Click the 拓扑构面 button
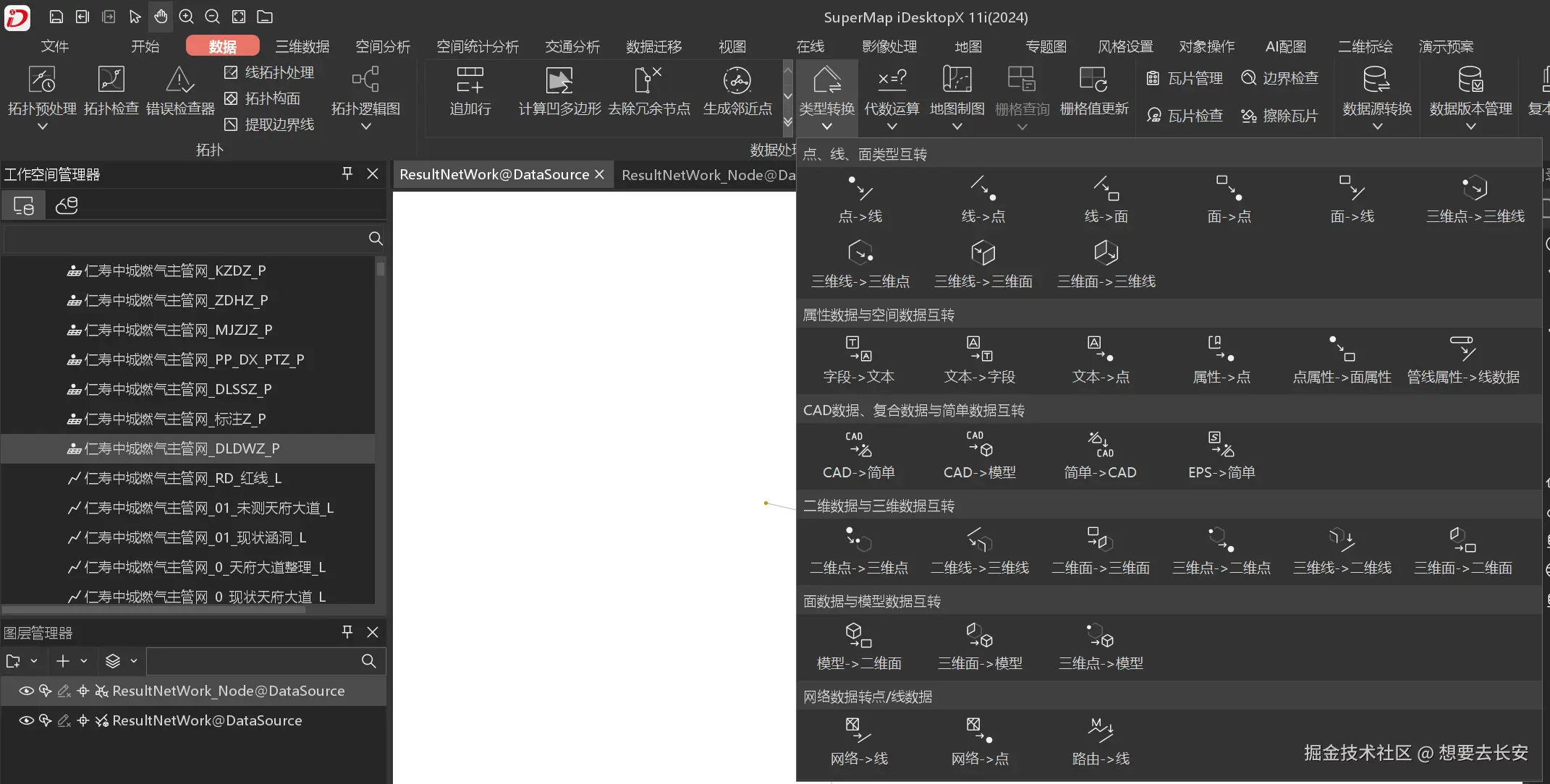Image resolution: width=1550 pixels, height=784 pixels. [262, 98]
